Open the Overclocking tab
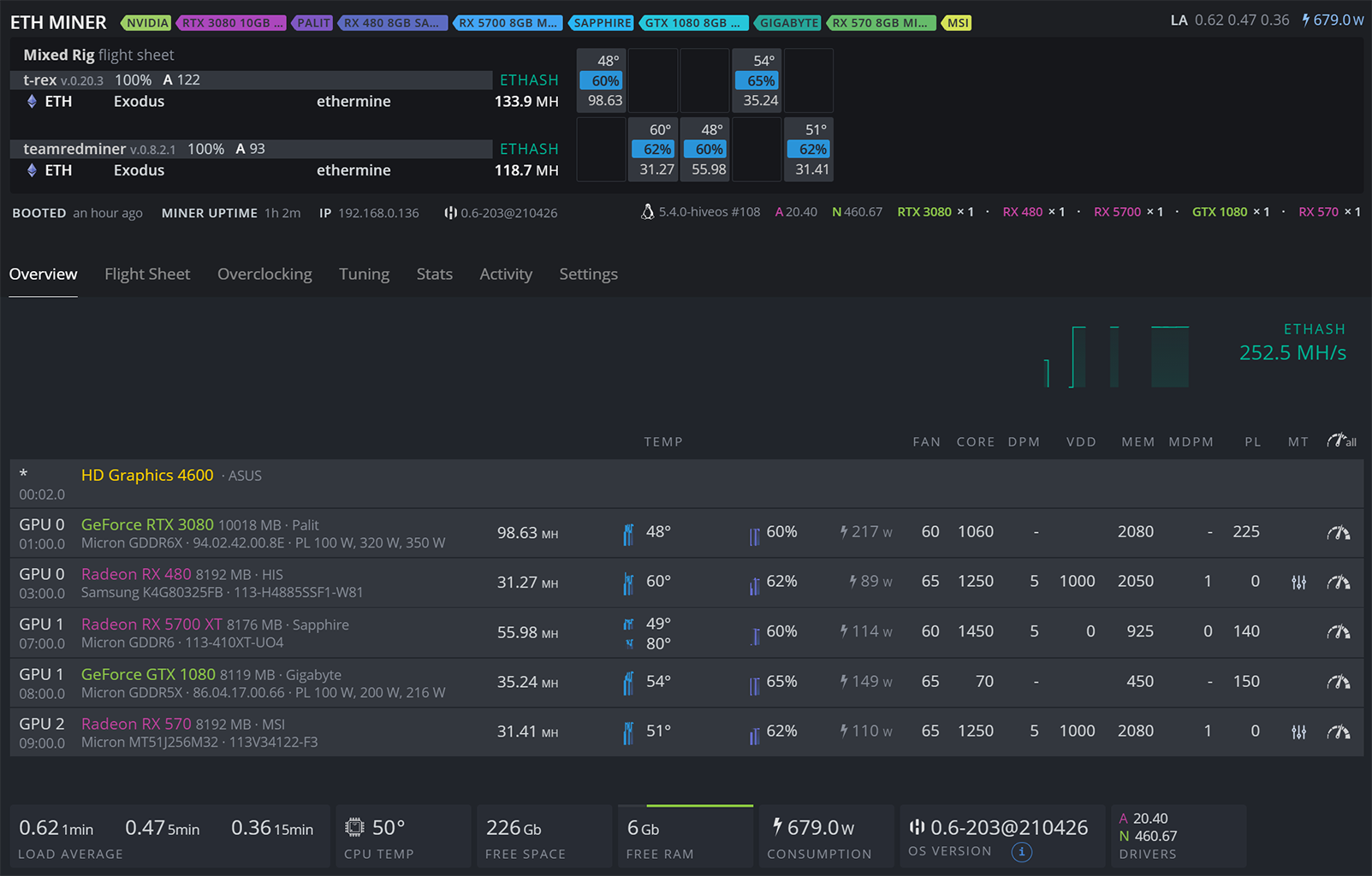 pos(264,274)
